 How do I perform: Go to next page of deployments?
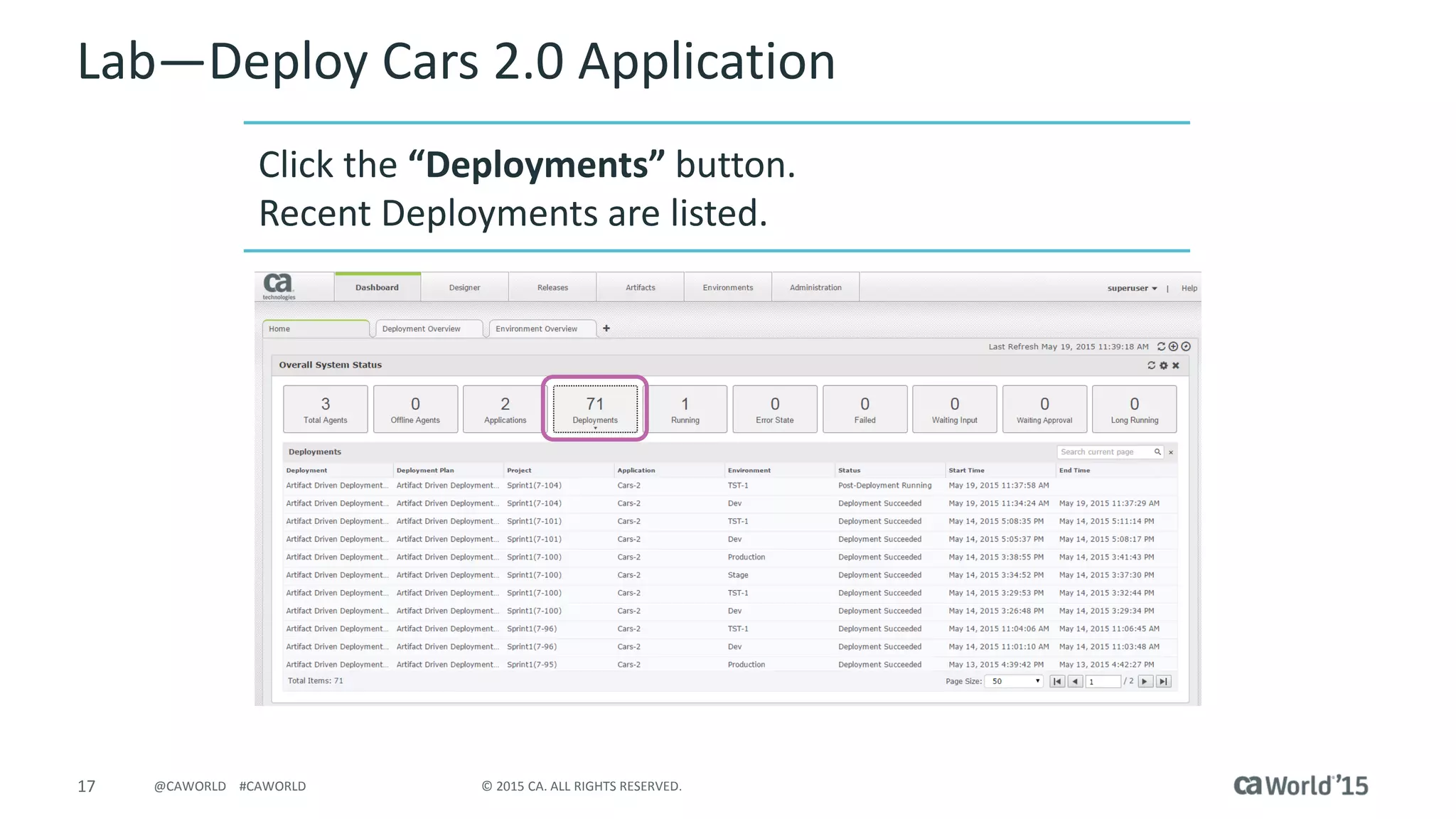coord(1145,682)
